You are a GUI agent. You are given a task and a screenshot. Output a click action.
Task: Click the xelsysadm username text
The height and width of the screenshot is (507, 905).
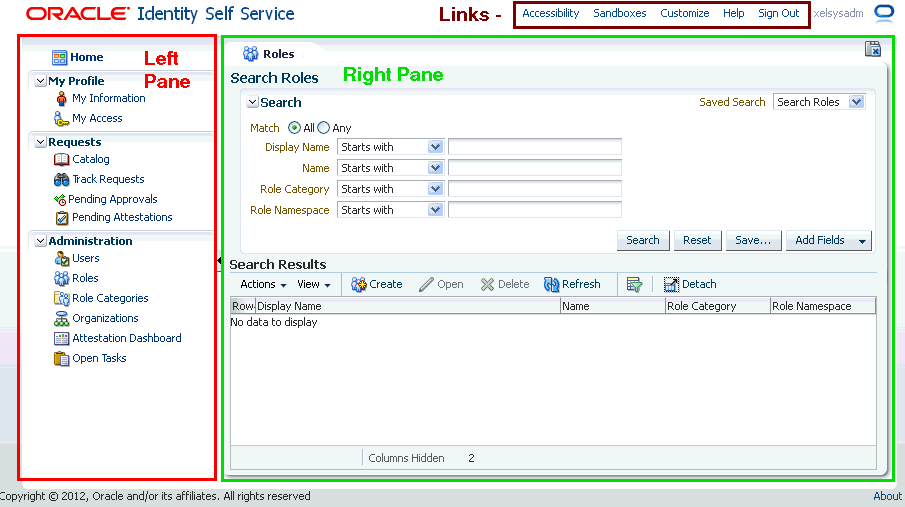tap(838, 13)
